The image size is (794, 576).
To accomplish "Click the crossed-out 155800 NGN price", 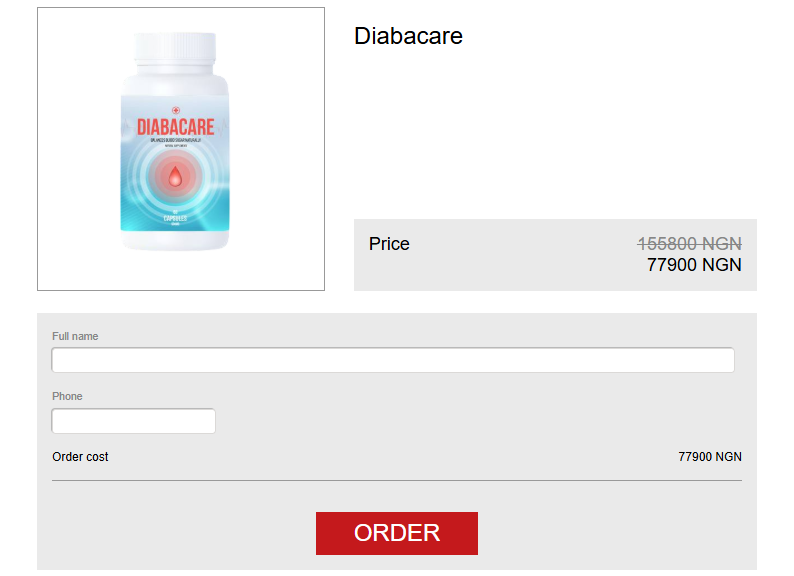I will [690, 244].
